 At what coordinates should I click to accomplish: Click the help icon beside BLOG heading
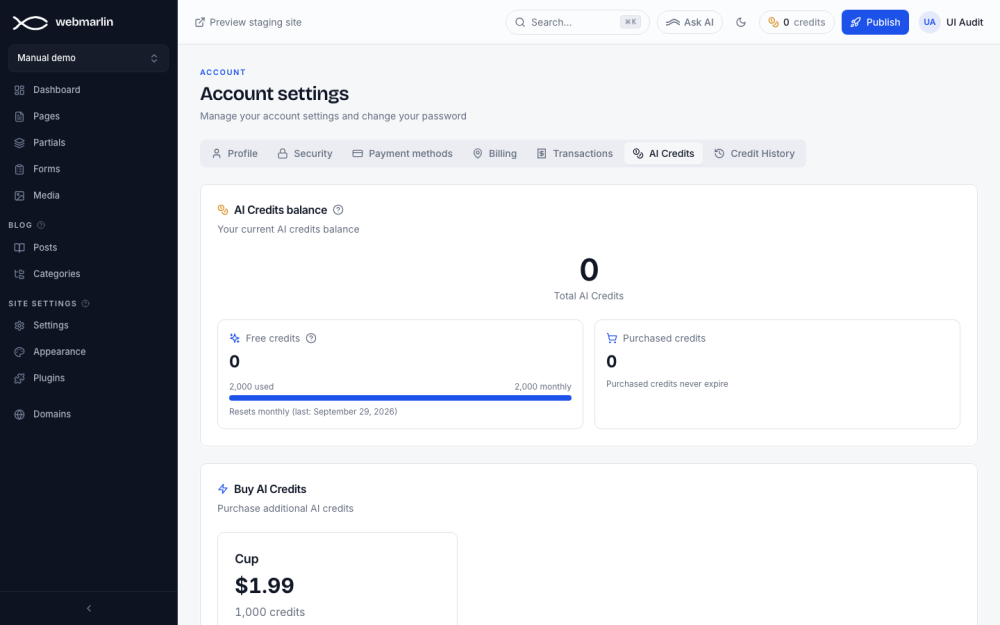pos(41,225)
